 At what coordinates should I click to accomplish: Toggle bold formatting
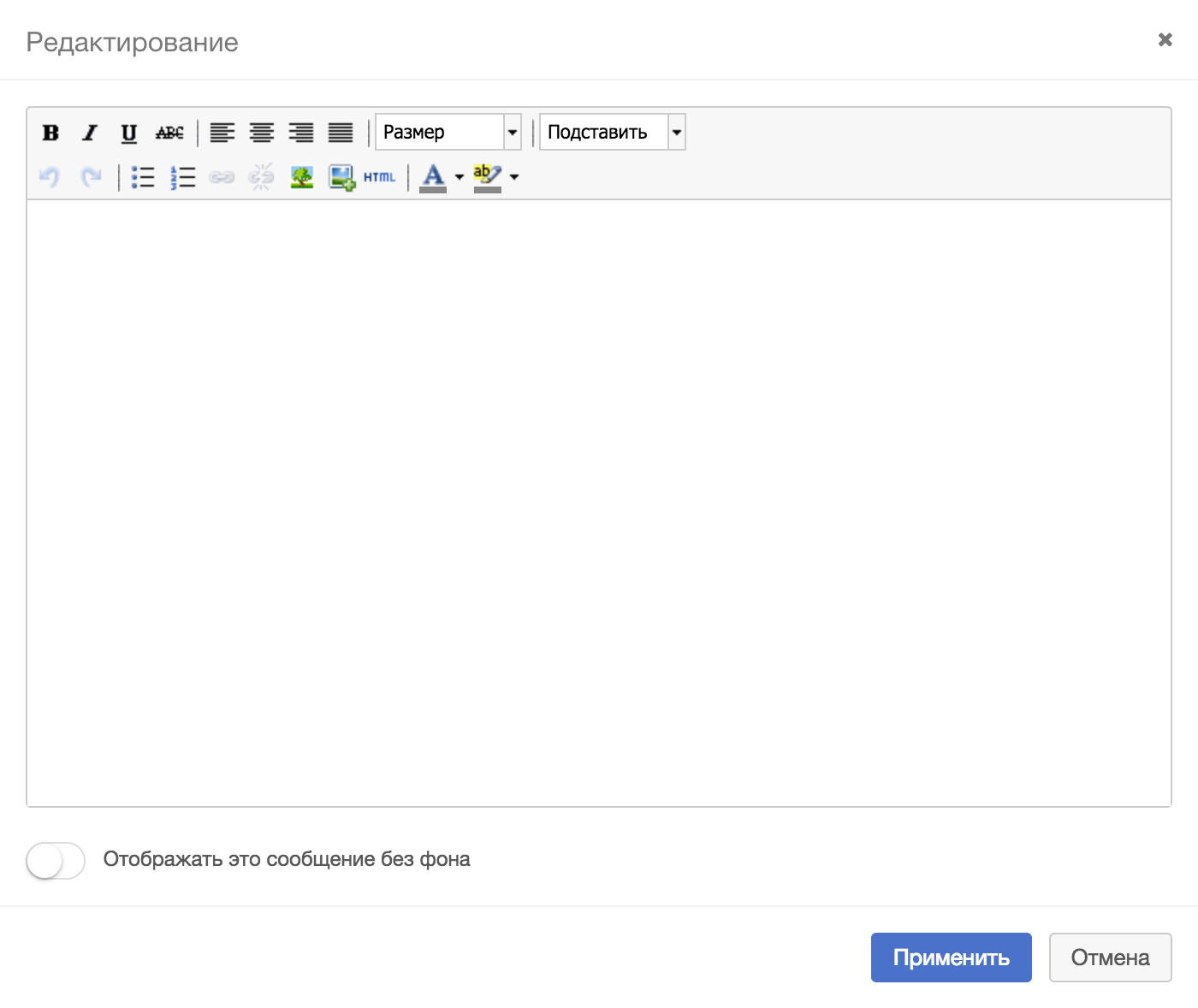coord(50,133)
